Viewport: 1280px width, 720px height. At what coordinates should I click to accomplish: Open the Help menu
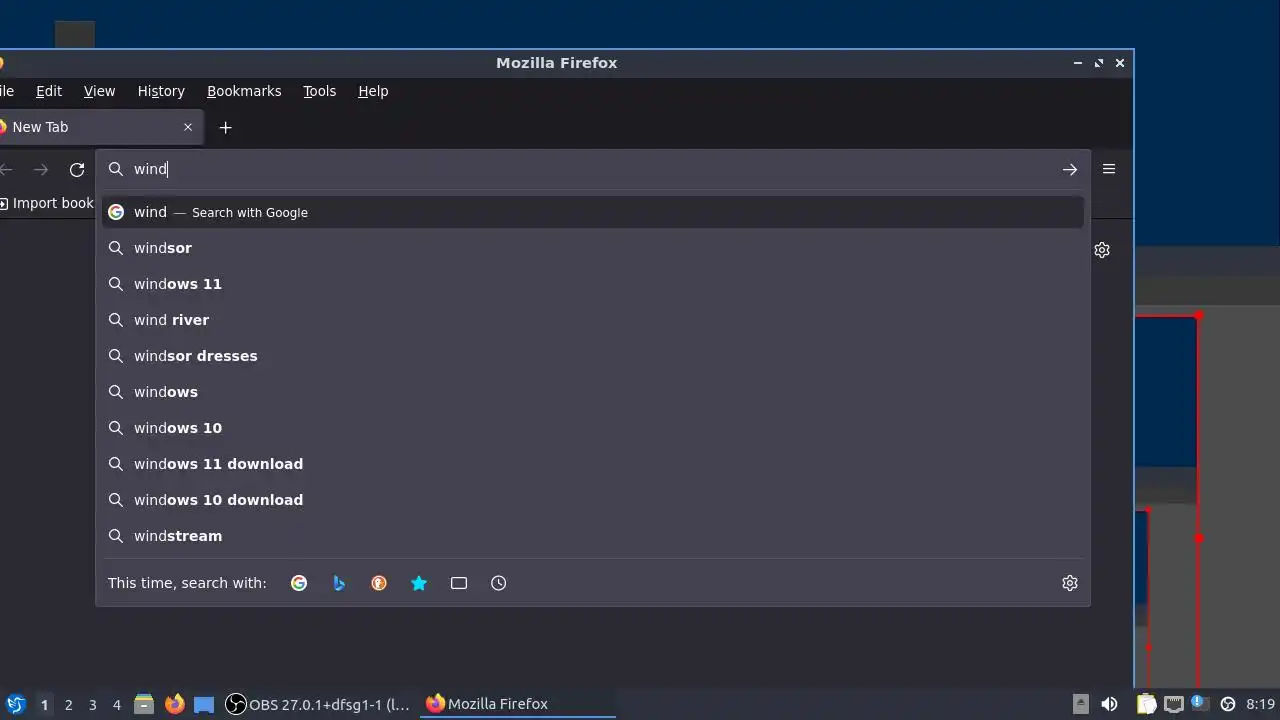(x=373, y=91)
